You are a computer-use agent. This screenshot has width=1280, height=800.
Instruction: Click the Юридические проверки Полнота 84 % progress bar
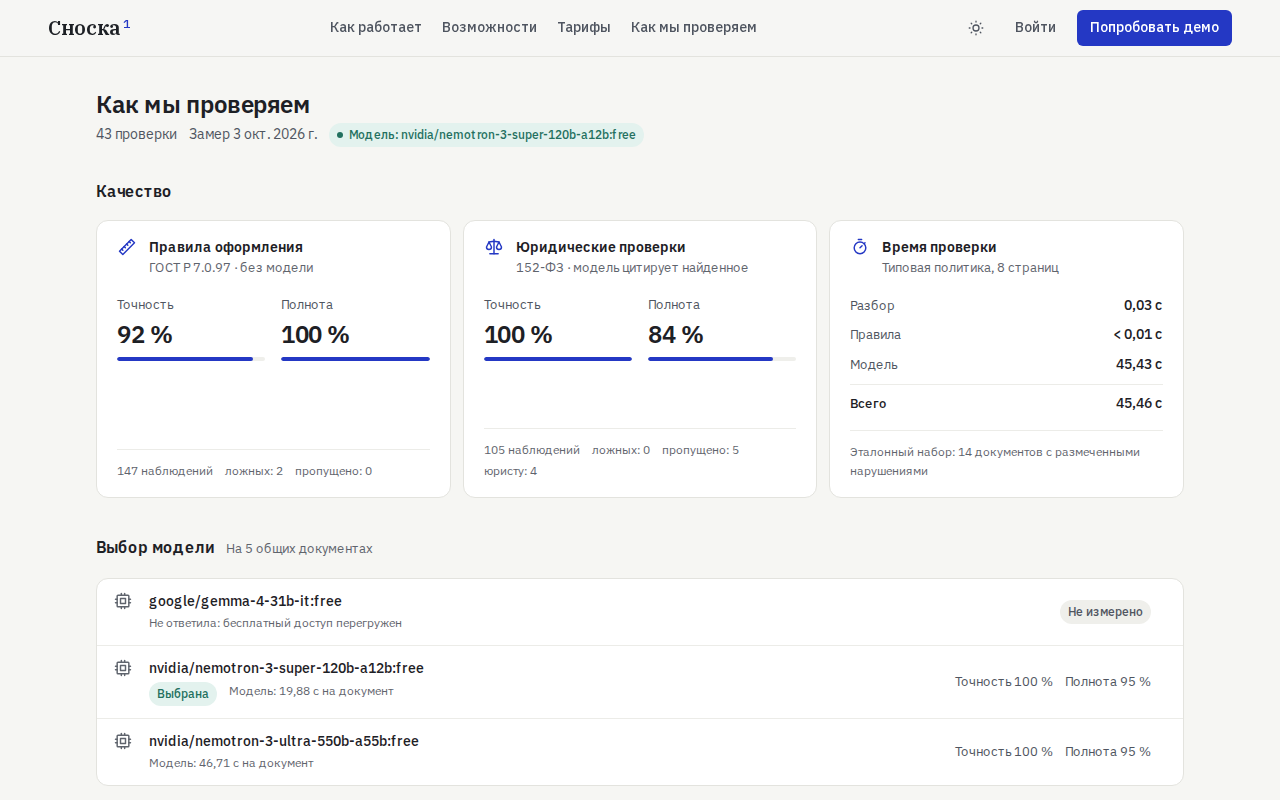pyautogui.click(x=722, y=359)
